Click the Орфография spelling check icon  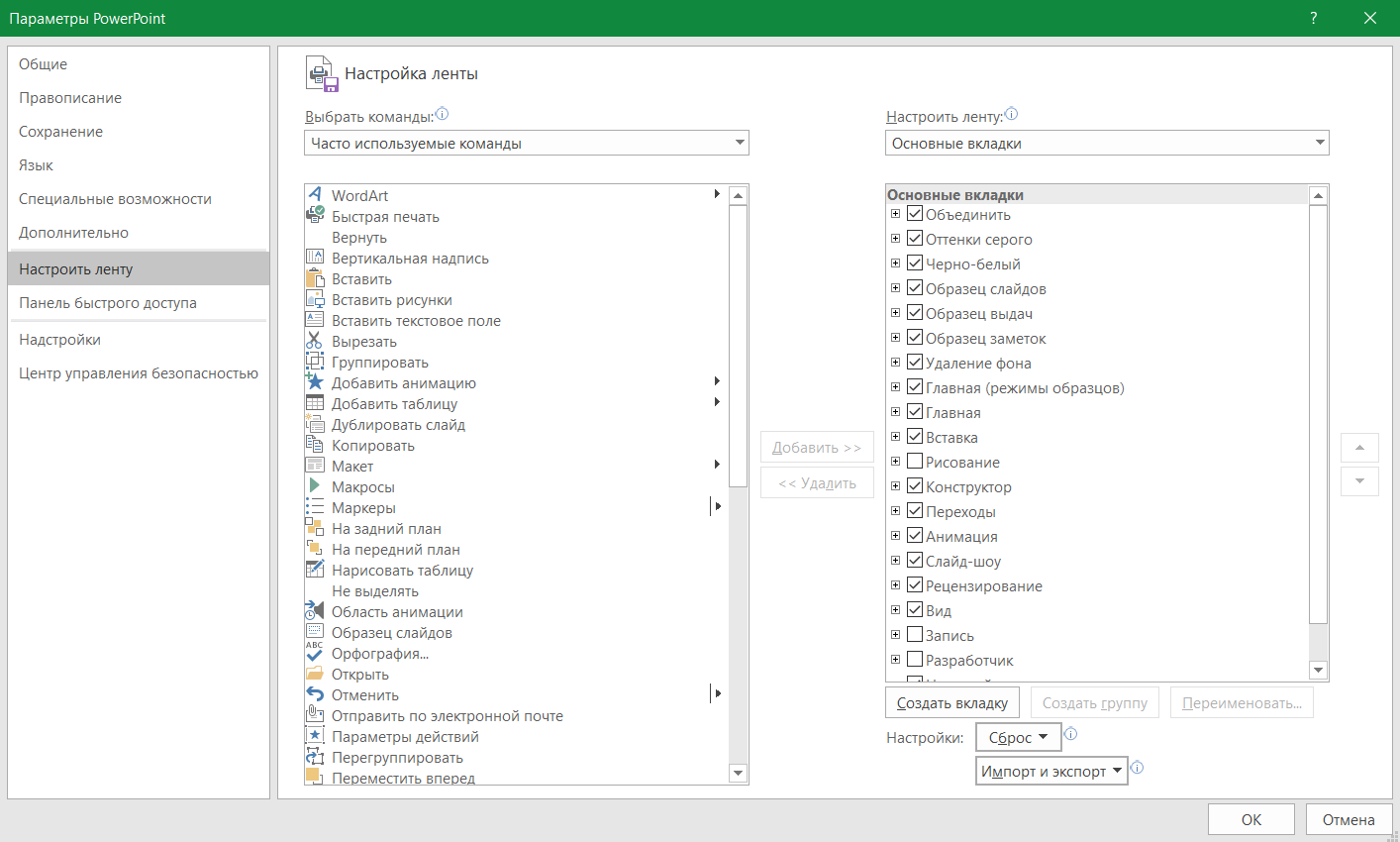pos(315,653)
